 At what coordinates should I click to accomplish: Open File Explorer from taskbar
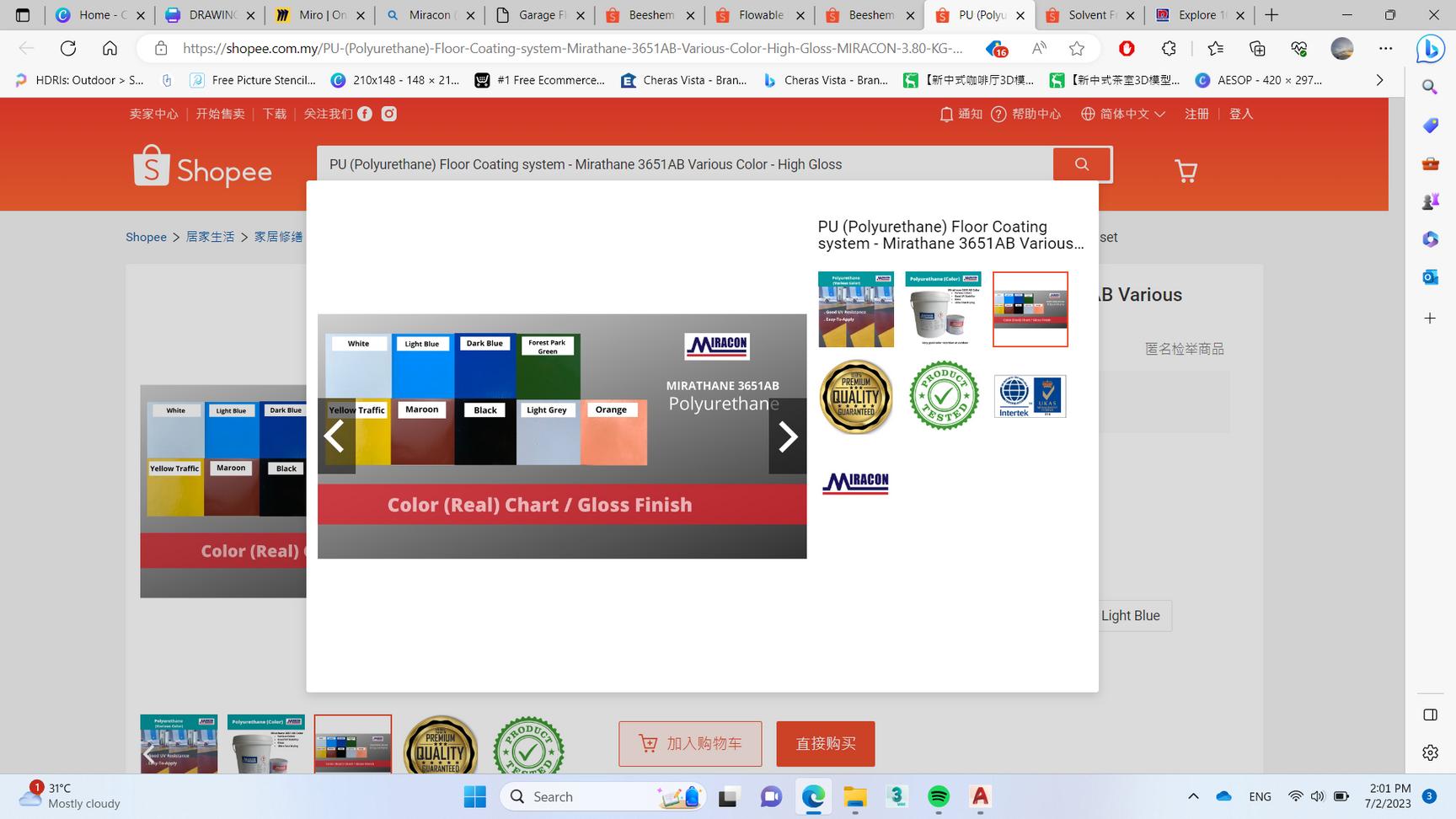[855, 796]
